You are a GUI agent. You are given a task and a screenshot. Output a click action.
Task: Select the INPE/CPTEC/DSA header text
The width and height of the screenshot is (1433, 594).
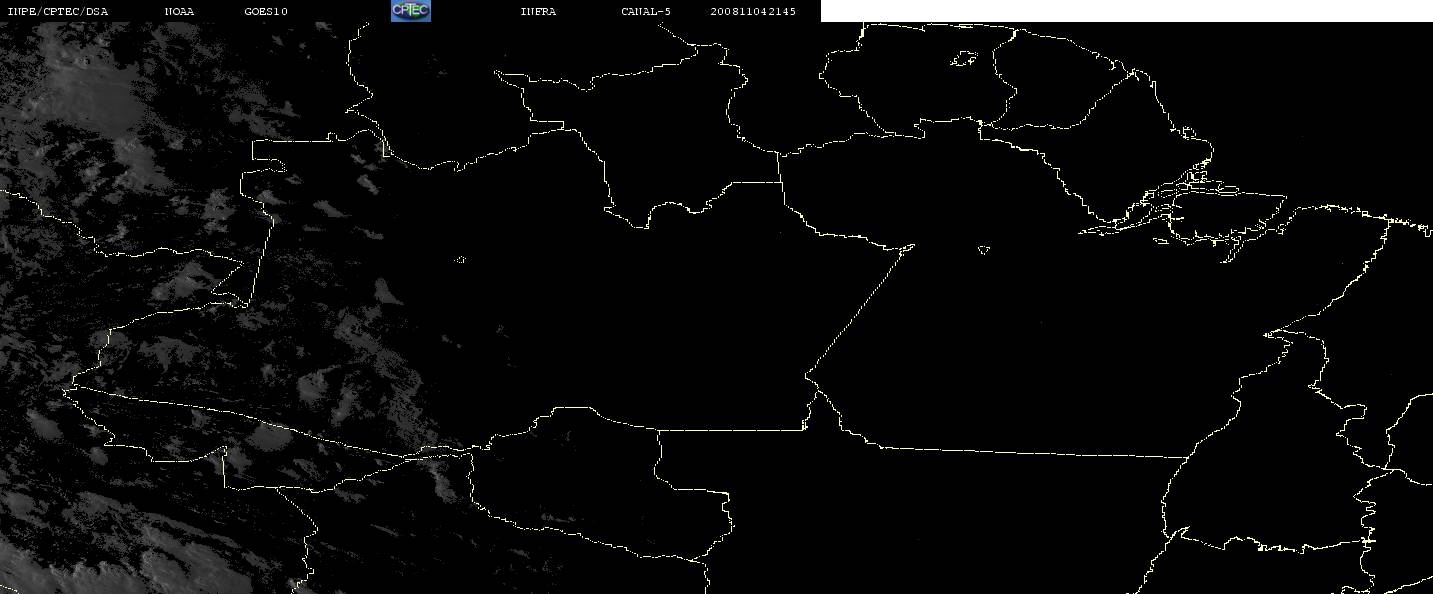57,12
